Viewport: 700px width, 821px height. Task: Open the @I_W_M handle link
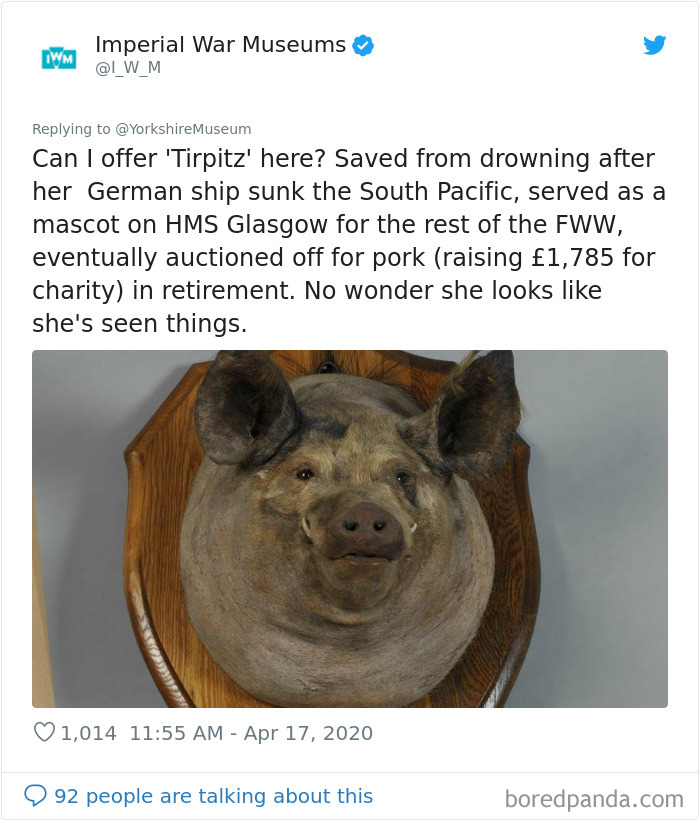[128, 68]
